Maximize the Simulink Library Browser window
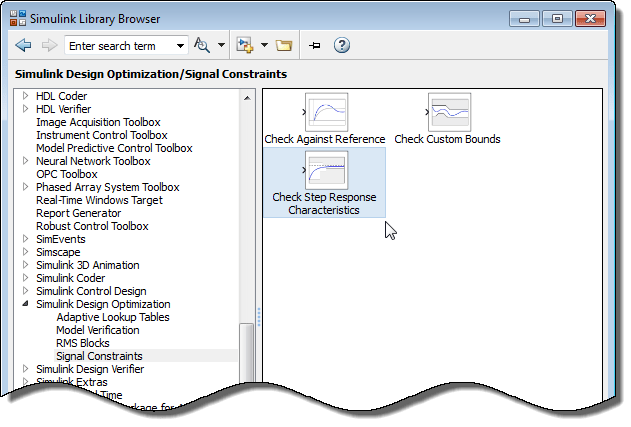Image resolution: width=631 pixels, height=427 pixels. pyautogui.click(x=557, y=19)
